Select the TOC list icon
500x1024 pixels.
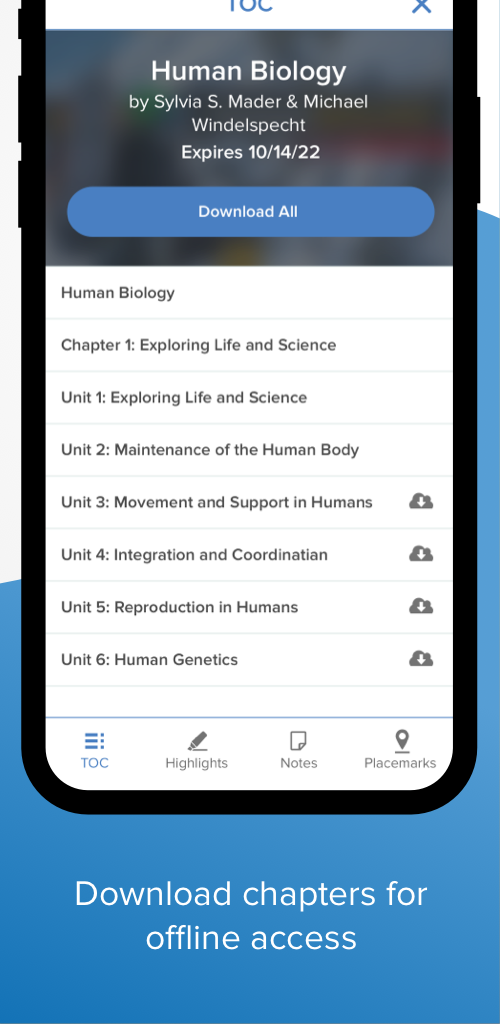click(x=95, y=741)
